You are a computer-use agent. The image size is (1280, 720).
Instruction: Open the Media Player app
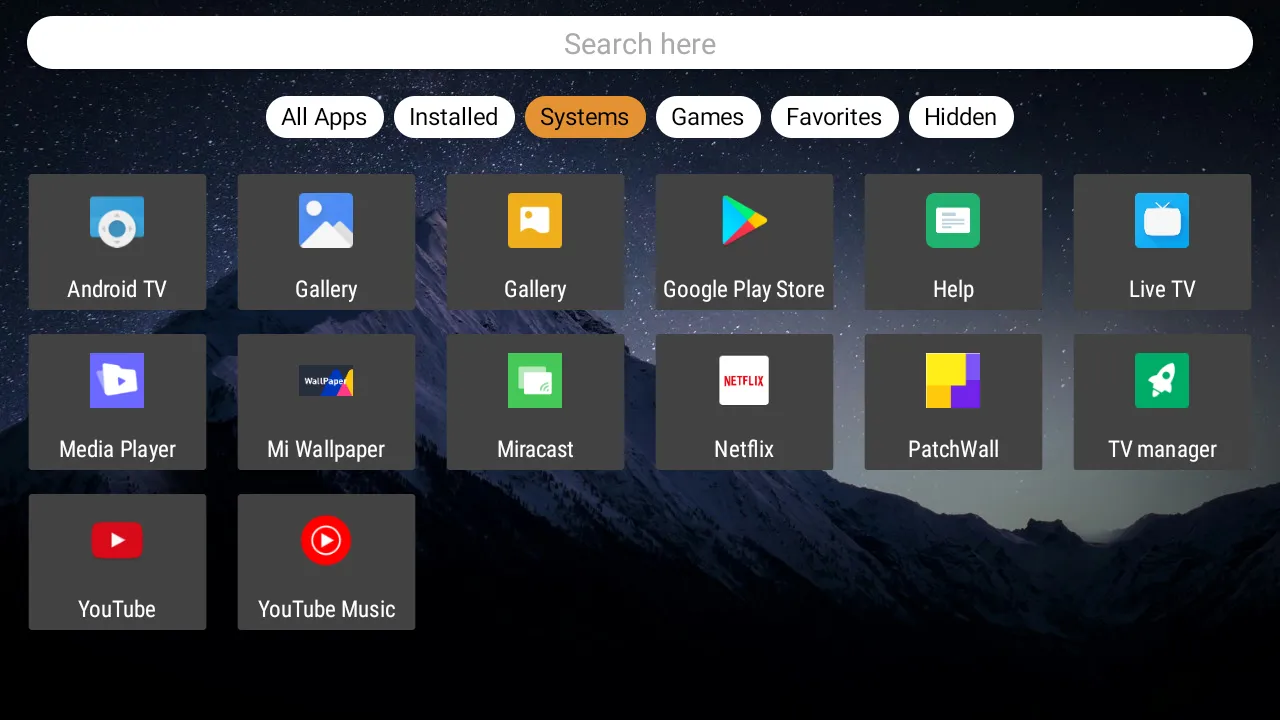(x=117, y=402)
